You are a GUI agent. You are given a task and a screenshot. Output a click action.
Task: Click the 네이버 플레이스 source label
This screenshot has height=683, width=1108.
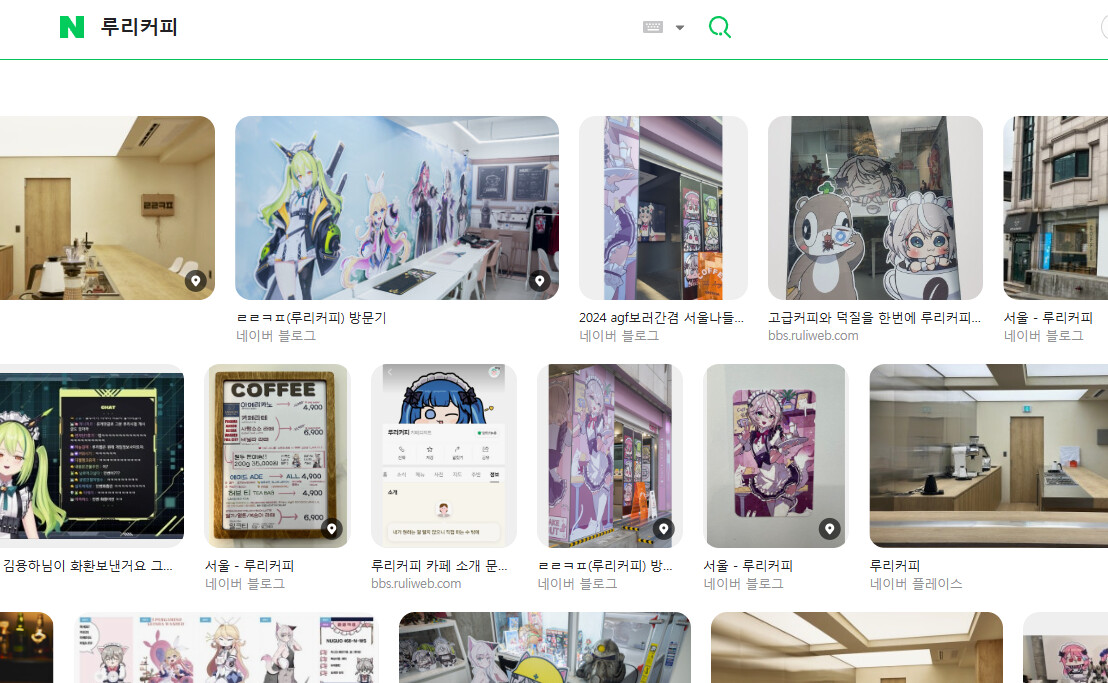click(916, 583)
